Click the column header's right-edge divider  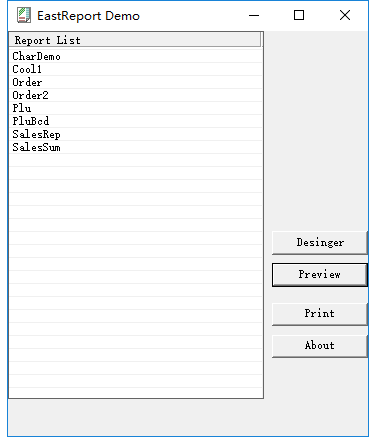click(261, 40)
